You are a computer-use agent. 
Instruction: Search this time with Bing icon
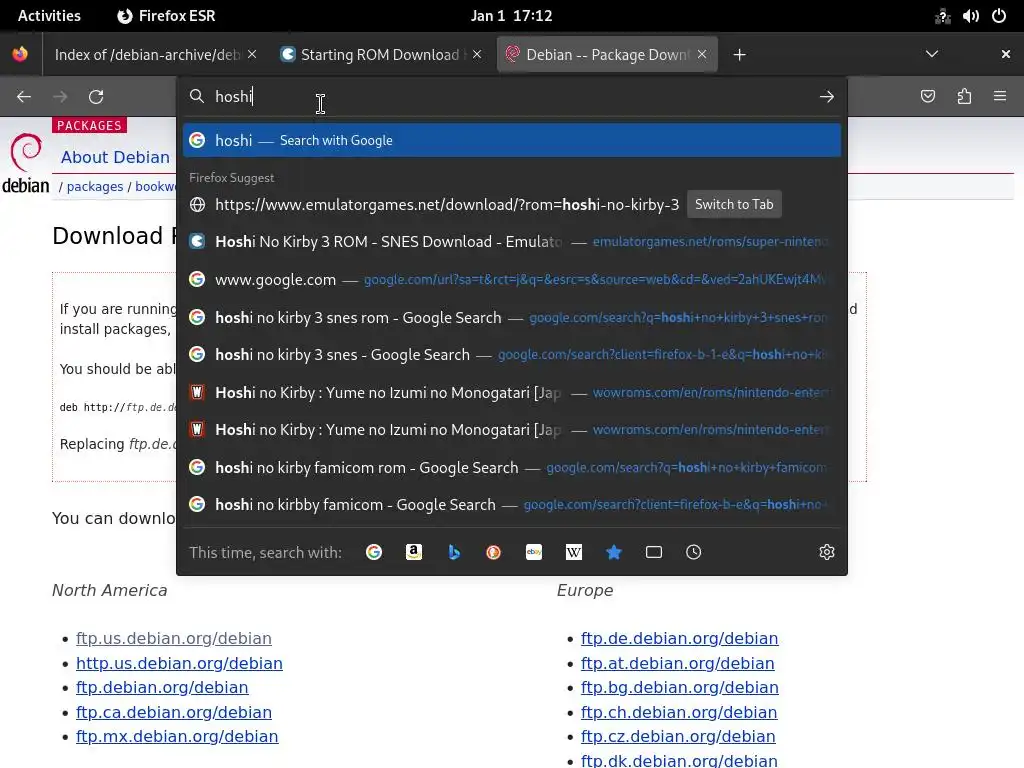click(x=454, y=552)
